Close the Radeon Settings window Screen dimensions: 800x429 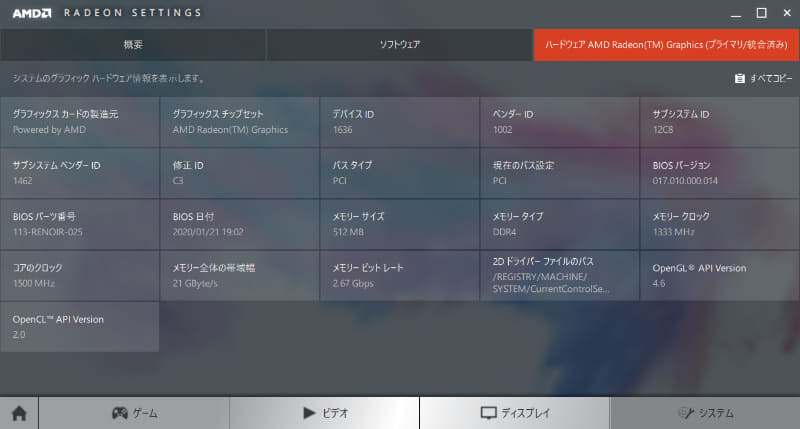[787, 13]
